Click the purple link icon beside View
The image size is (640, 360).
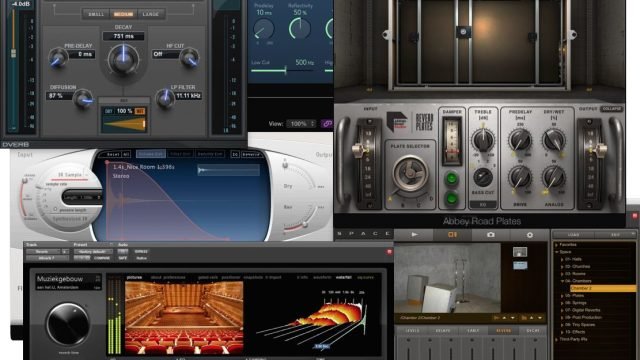(327, 123)
